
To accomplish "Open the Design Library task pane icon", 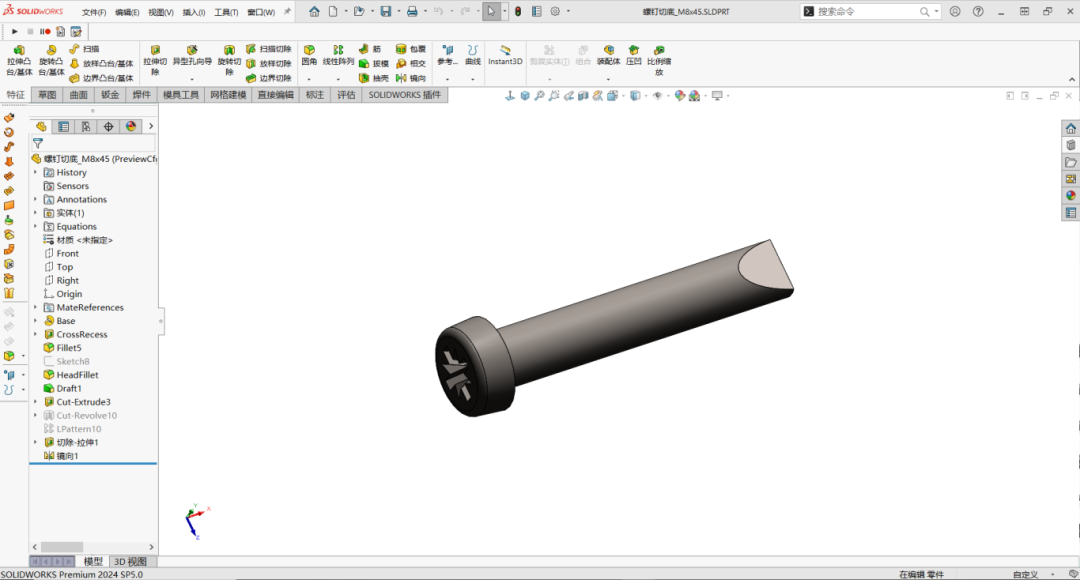I will pyautogui.click(x=1070, y=145).
